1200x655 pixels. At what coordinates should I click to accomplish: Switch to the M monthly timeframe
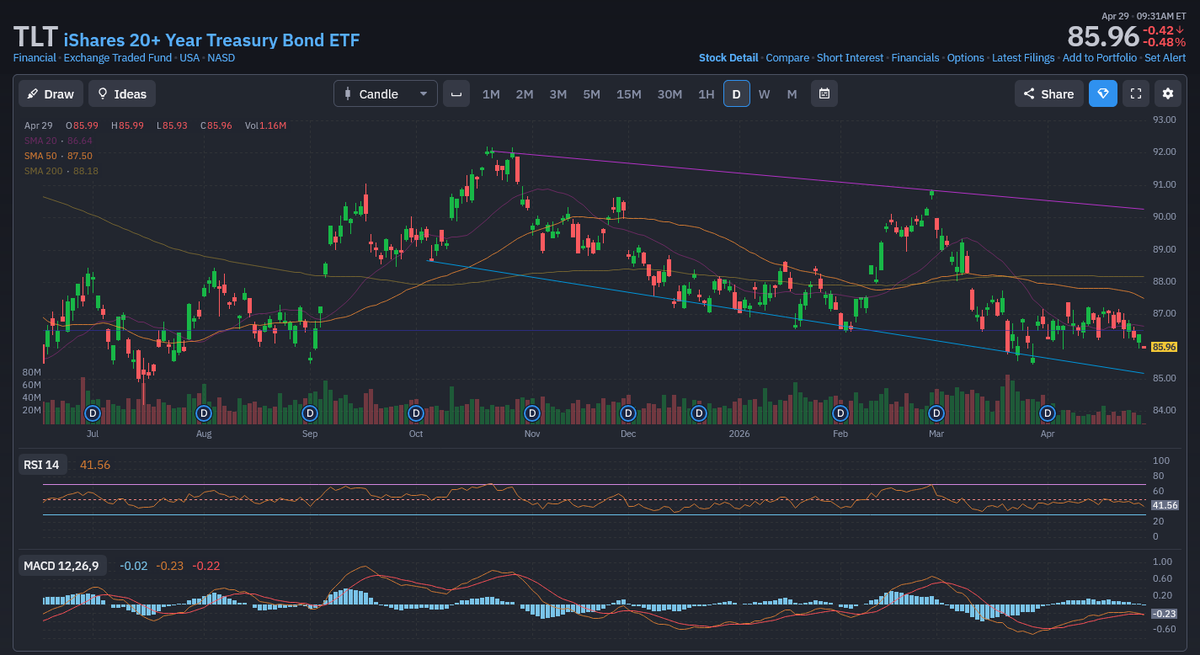pyautogui.click(x=792, y=94)
